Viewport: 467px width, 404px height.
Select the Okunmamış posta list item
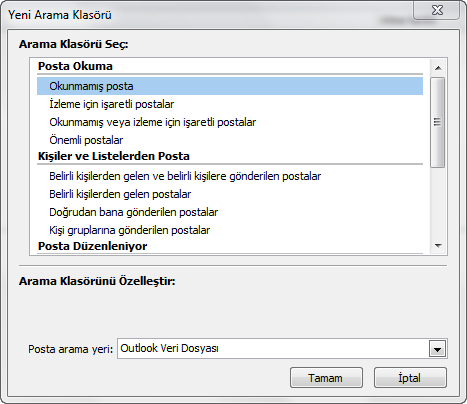point(230,86)
